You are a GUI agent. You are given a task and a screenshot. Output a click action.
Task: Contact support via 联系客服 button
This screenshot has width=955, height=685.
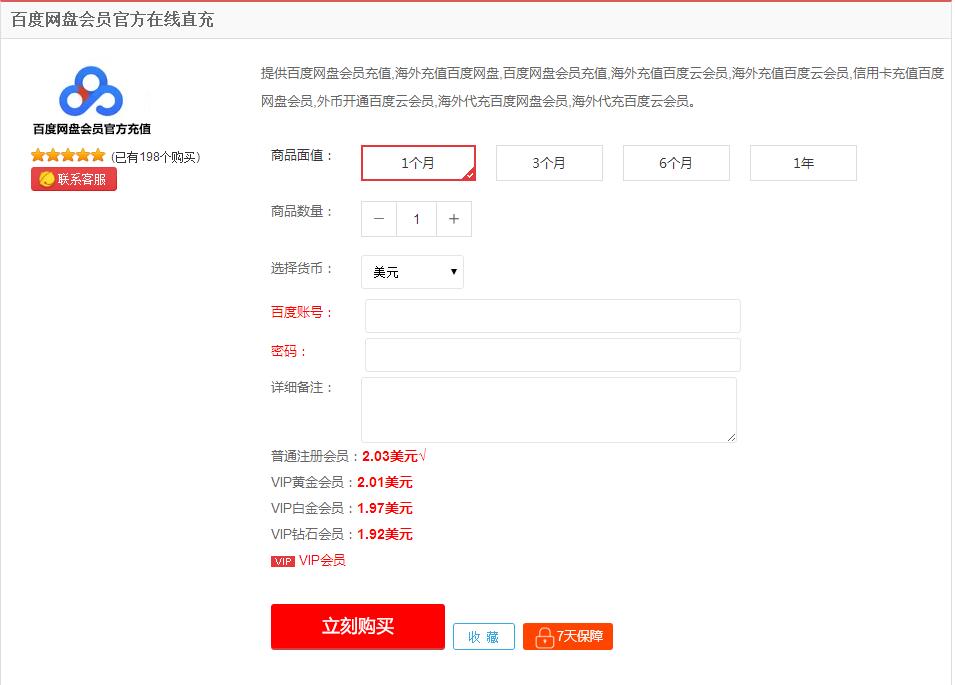[74, 179]
